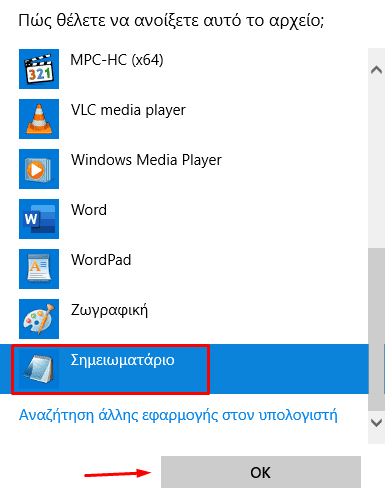Image resolution: width=385 pixels, height=500 pixels.
Task: Click the WordPad application icon
Action: [x=39, y=269]
